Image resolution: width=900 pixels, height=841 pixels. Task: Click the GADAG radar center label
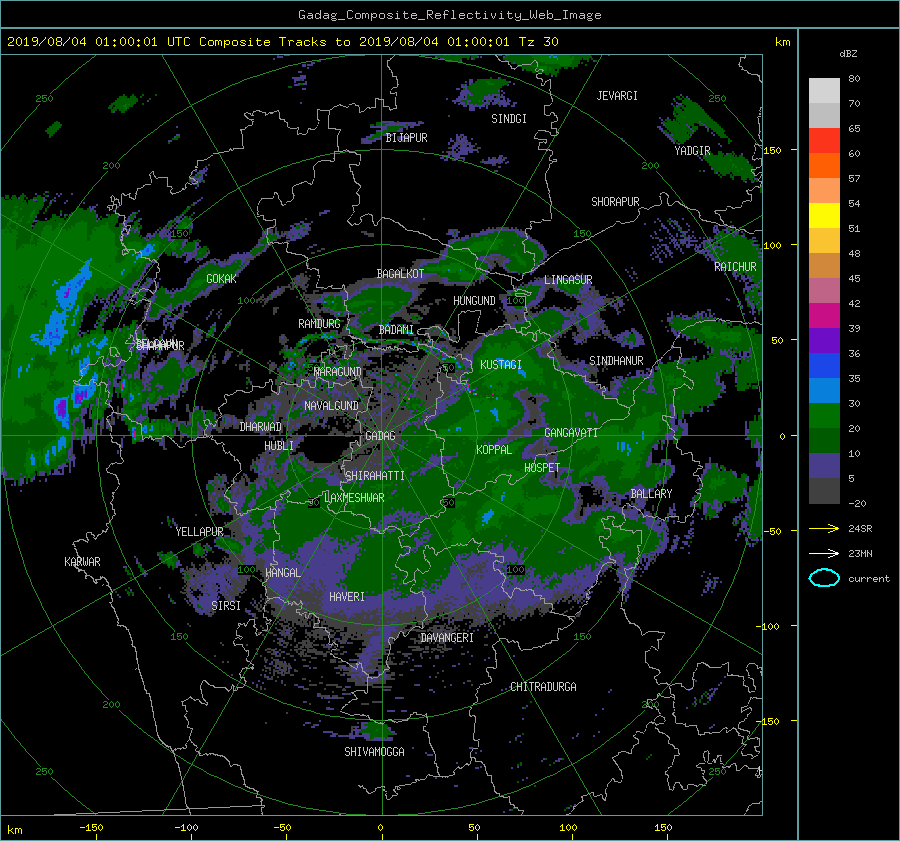click(x=380, y=436)
